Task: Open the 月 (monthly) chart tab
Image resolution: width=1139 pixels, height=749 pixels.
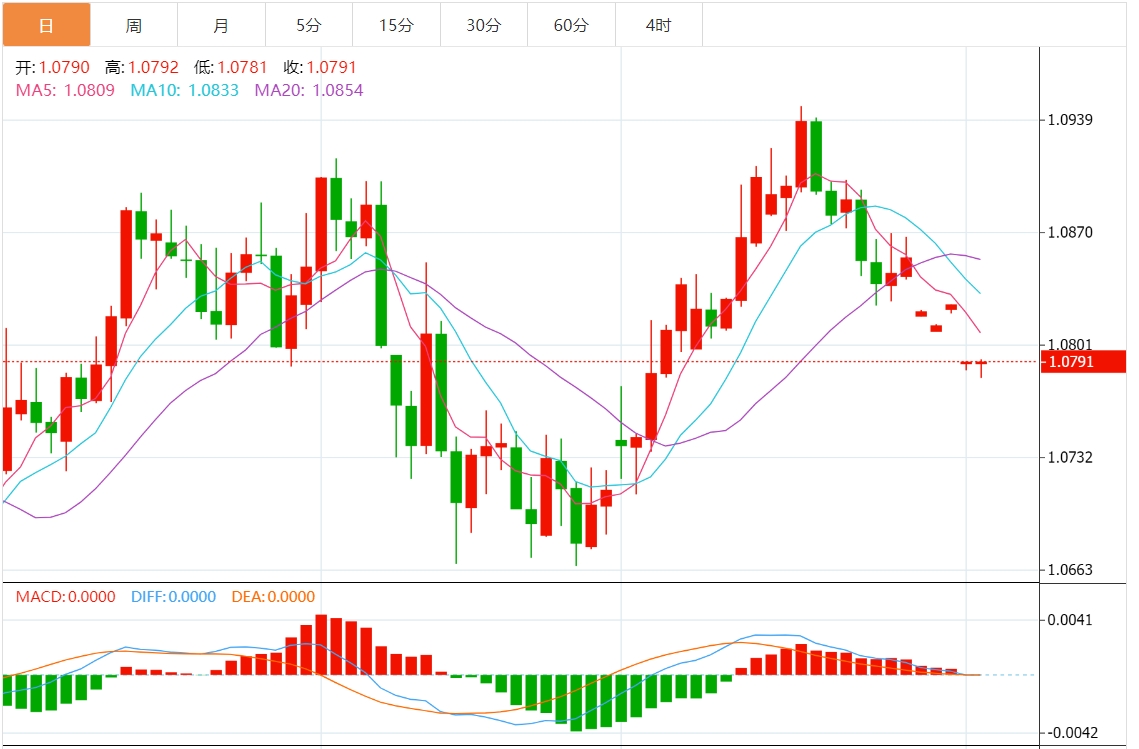Action: [x=221, y=25]
